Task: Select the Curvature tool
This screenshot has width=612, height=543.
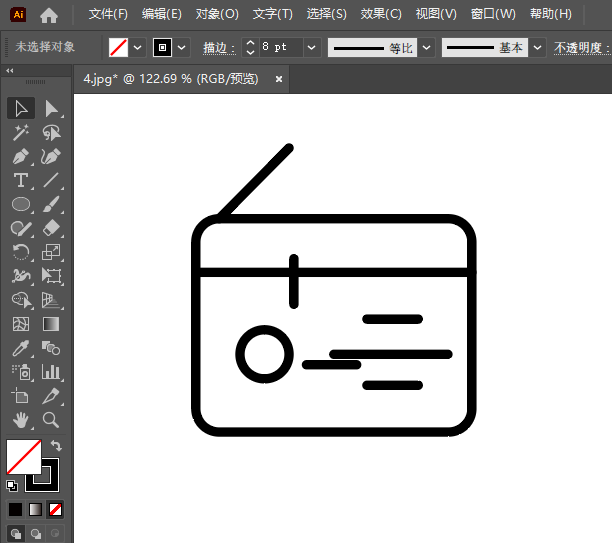Action: pos(52,157)
